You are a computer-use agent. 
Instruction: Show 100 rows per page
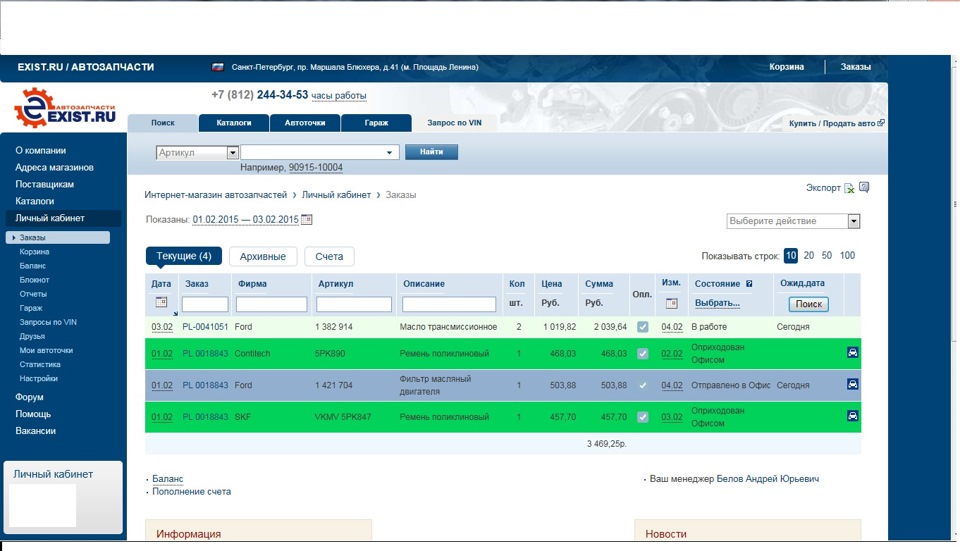[x=847, y=255]
